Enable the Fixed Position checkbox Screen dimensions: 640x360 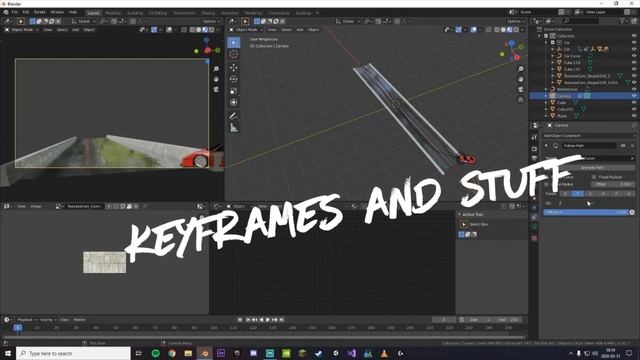(594, 177)
